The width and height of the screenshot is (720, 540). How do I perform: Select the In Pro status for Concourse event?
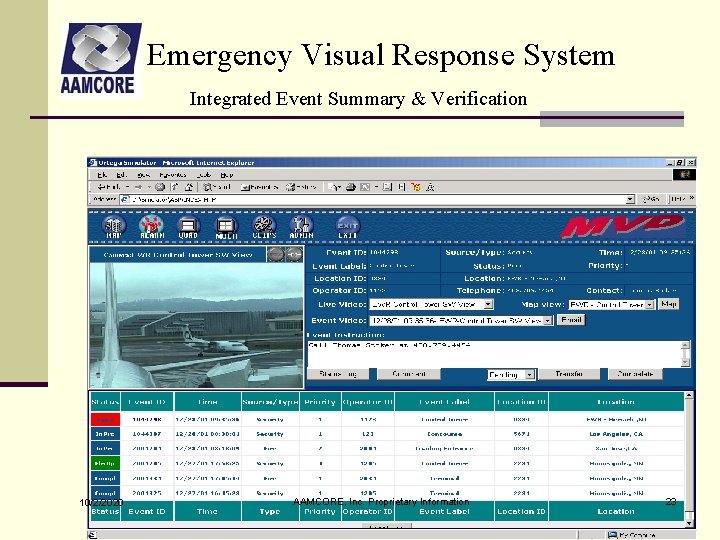(x=105, y=434)
